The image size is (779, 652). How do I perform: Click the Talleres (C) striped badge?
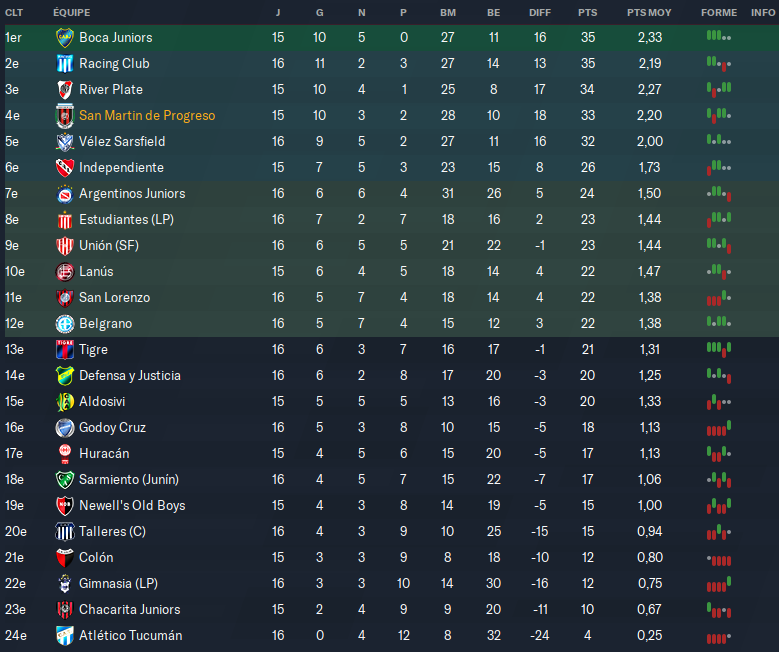click(65, 531)
